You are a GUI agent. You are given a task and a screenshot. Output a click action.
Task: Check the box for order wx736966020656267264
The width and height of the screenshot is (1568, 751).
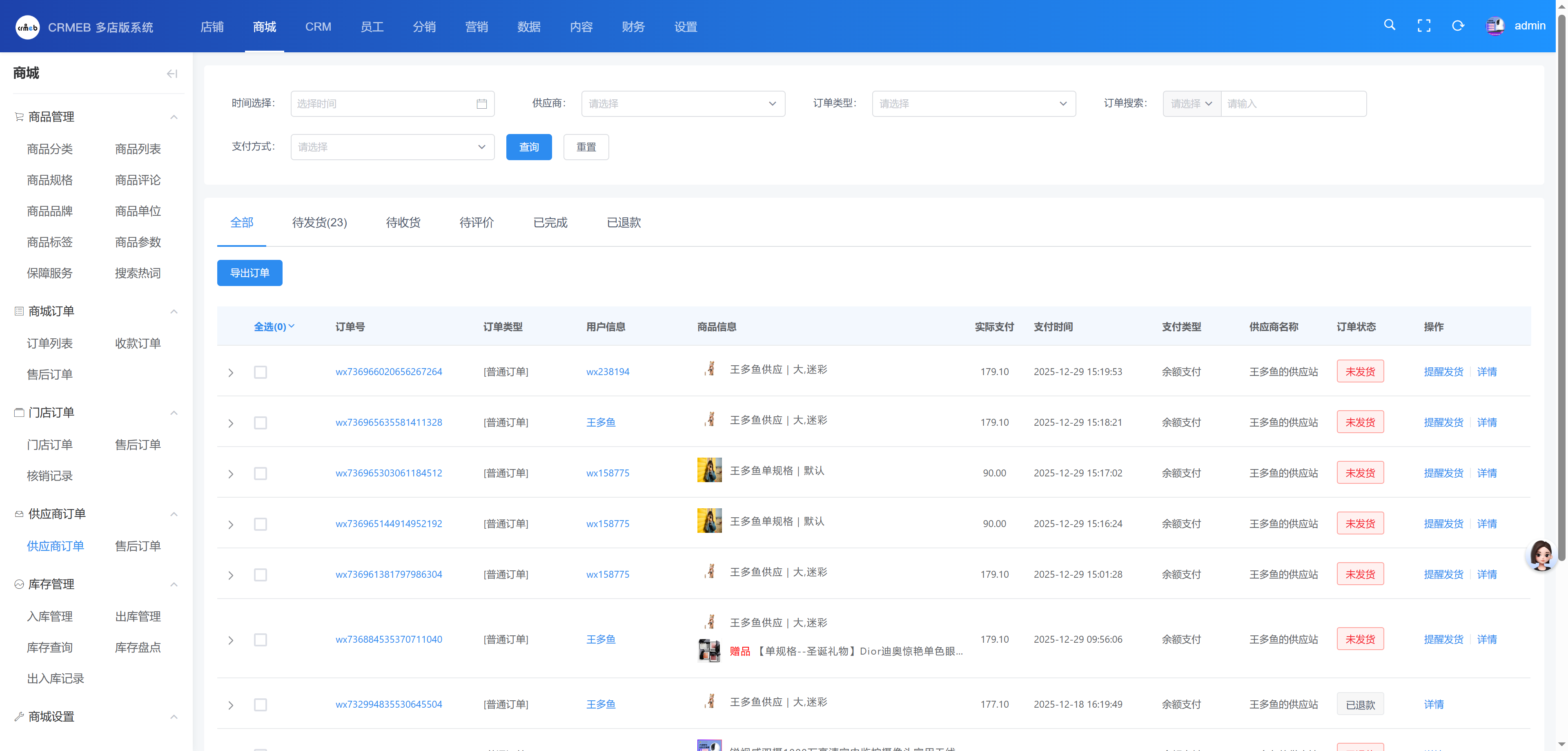pos(261,372)
